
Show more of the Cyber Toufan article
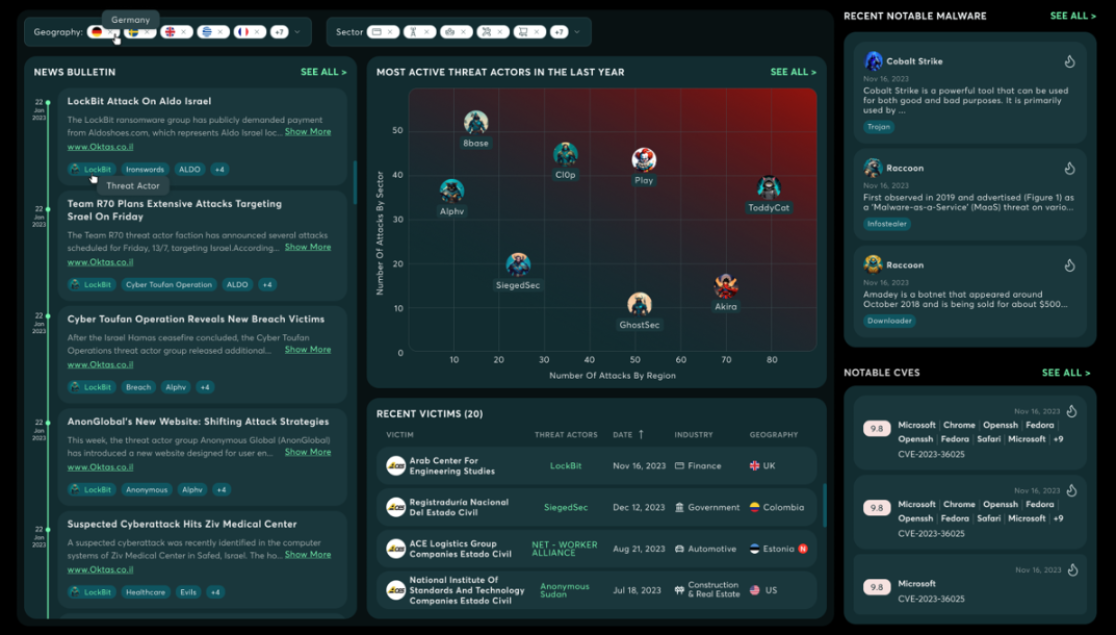307,350
